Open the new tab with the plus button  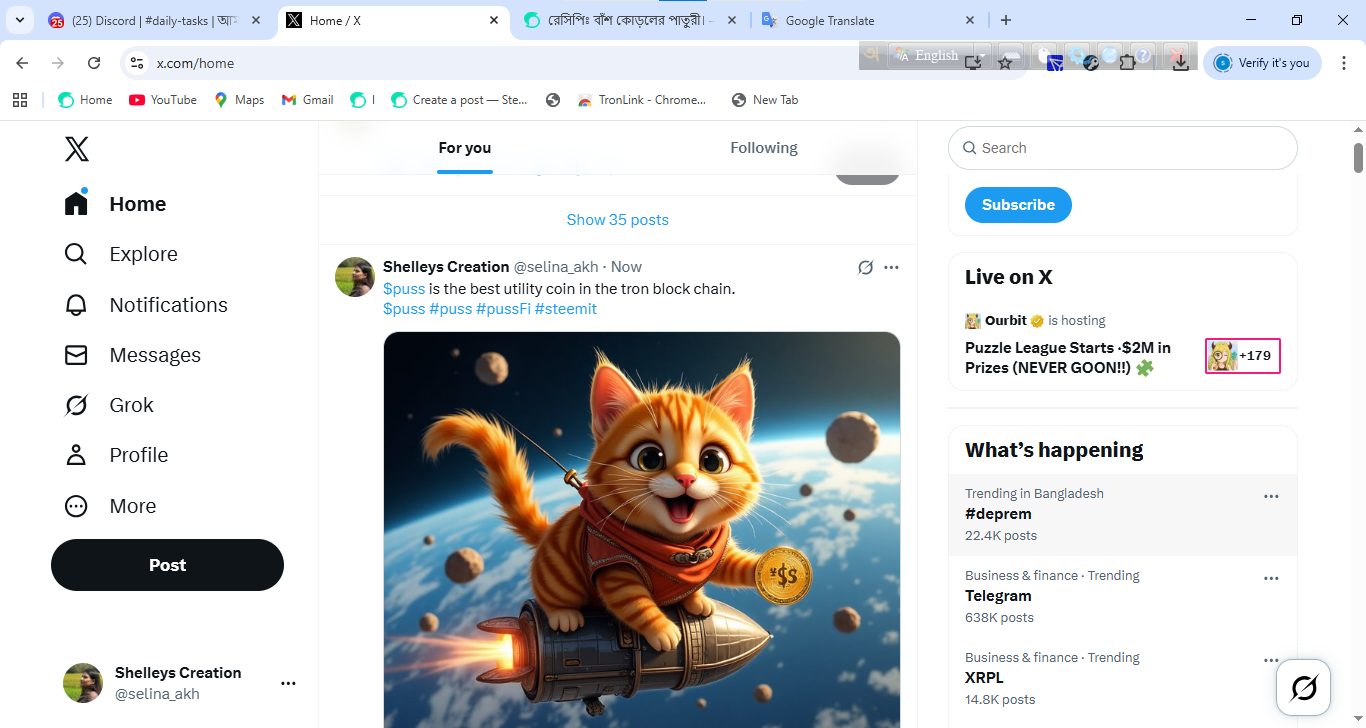pyautogui.click(x=1006, y=20)
